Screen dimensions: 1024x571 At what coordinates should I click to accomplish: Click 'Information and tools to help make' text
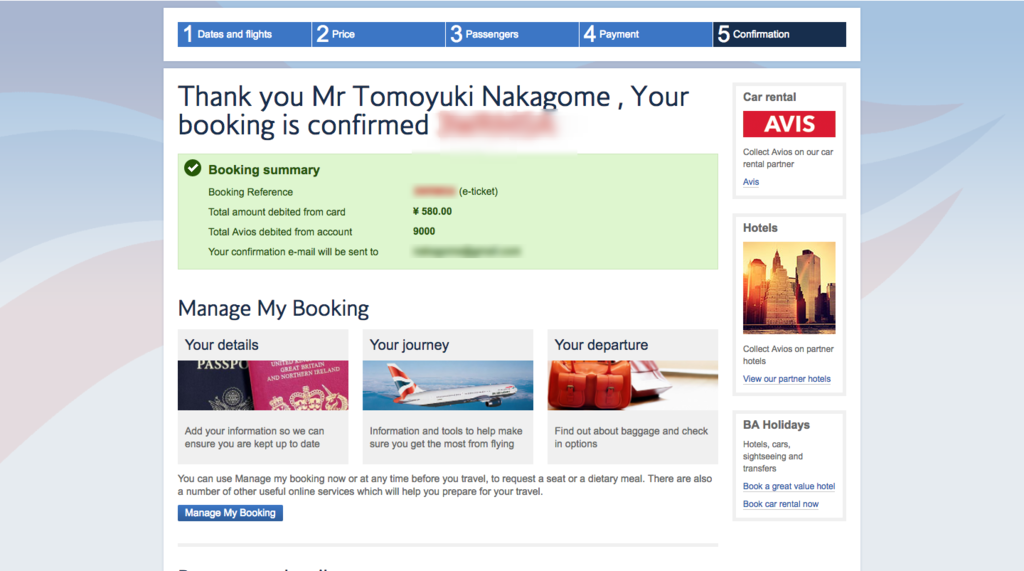pyautogui.click(x=446, y=431)
